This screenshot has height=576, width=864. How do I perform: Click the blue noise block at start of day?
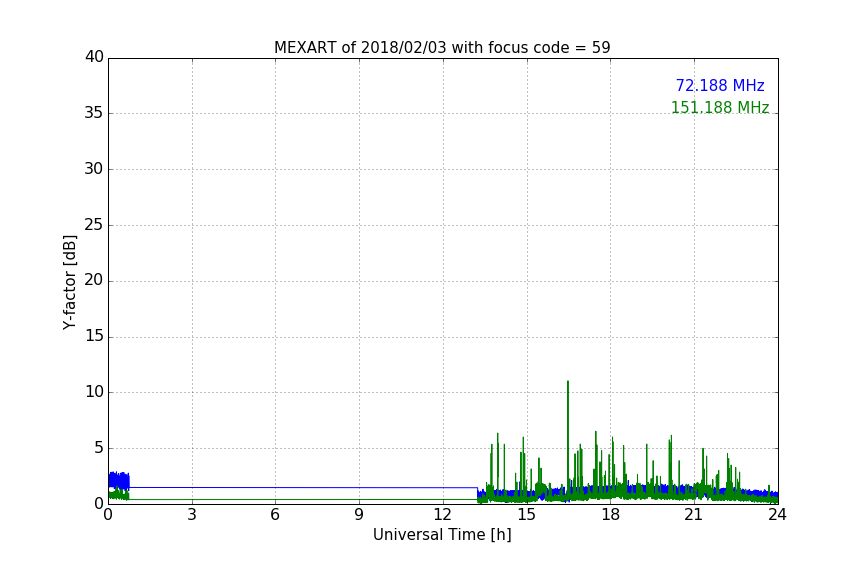(119, 481)
